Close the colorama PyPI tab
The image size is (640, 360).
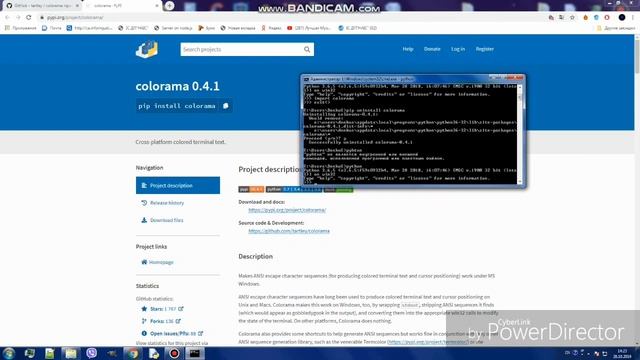pyautogui.click(x=157, y=6)
